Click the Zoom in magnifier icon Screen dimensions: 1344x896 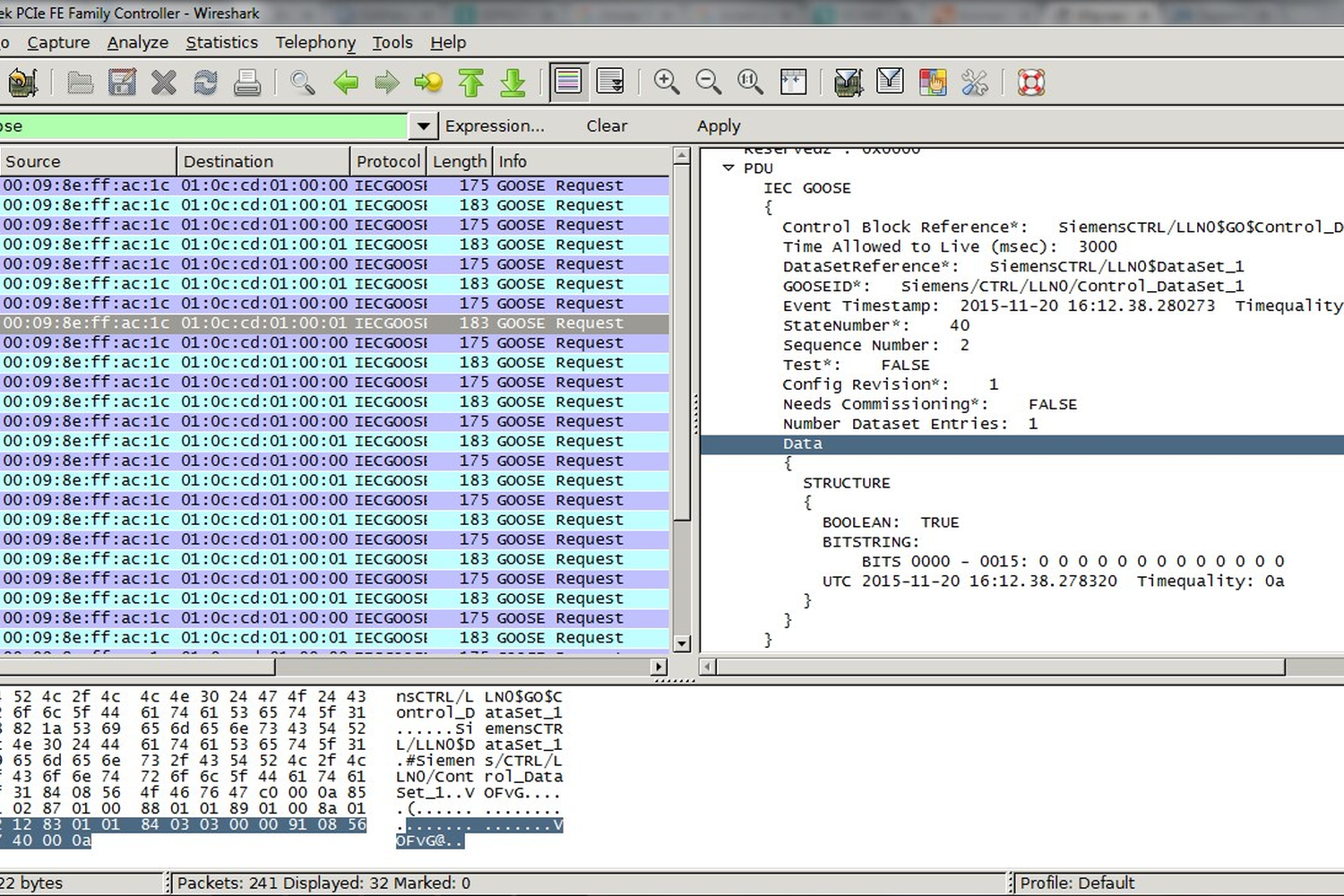(x=666, y=82)
